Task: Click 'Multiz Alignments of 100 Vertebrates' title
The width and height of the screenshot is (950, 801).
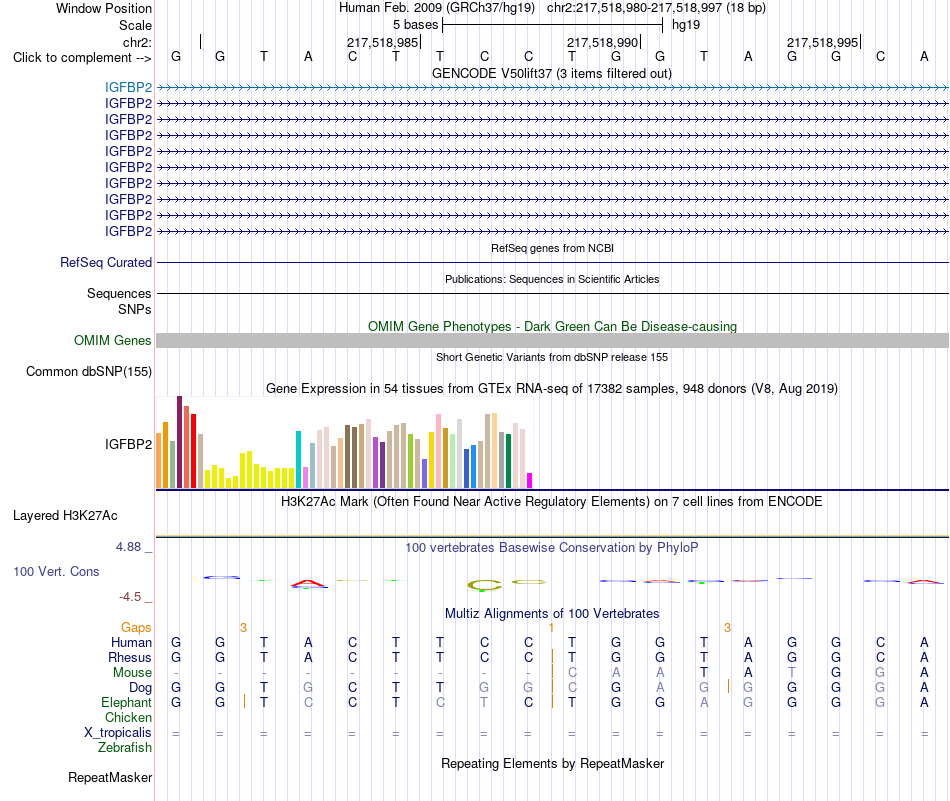Action: click(552, 613)
